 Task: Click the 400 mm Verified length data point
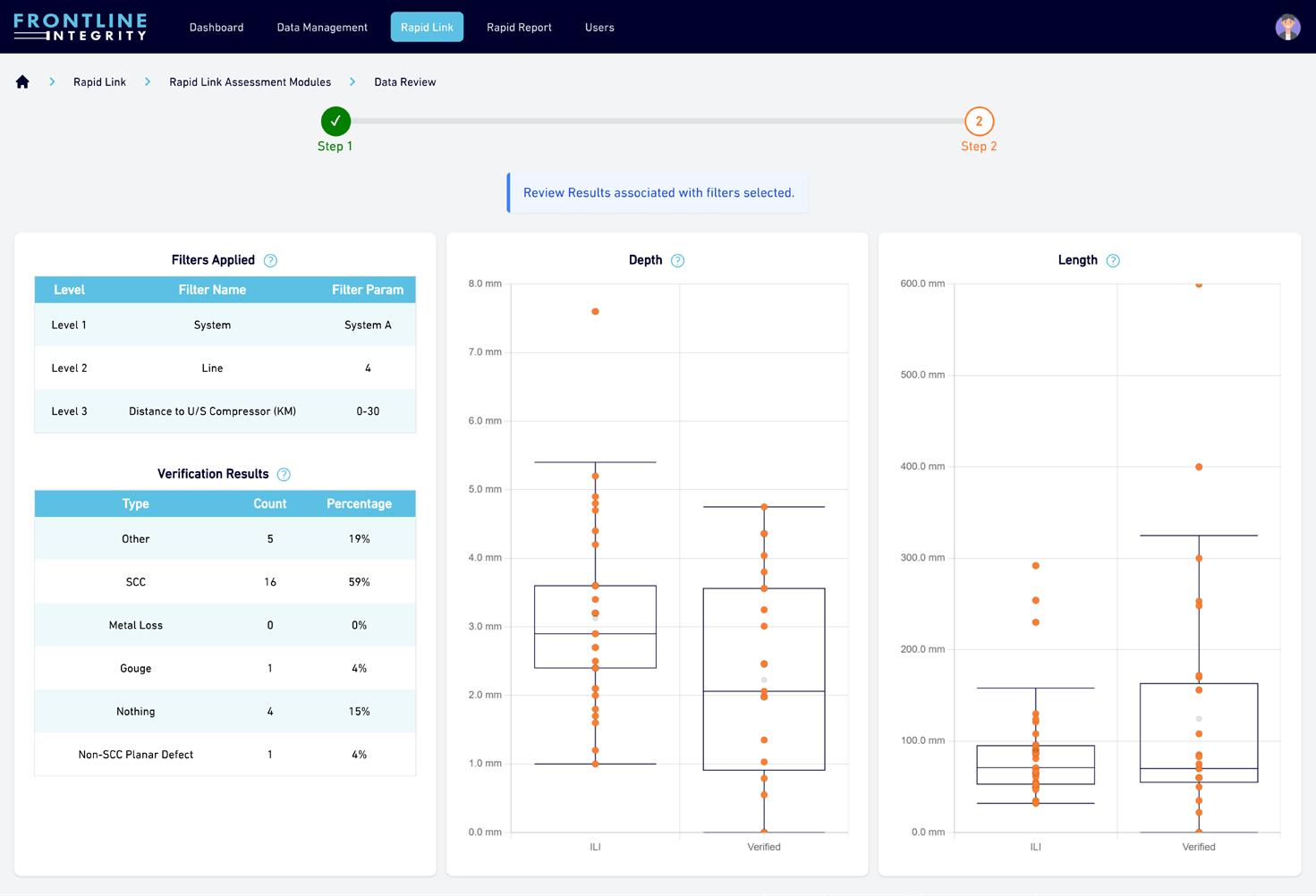[1199, 467]
